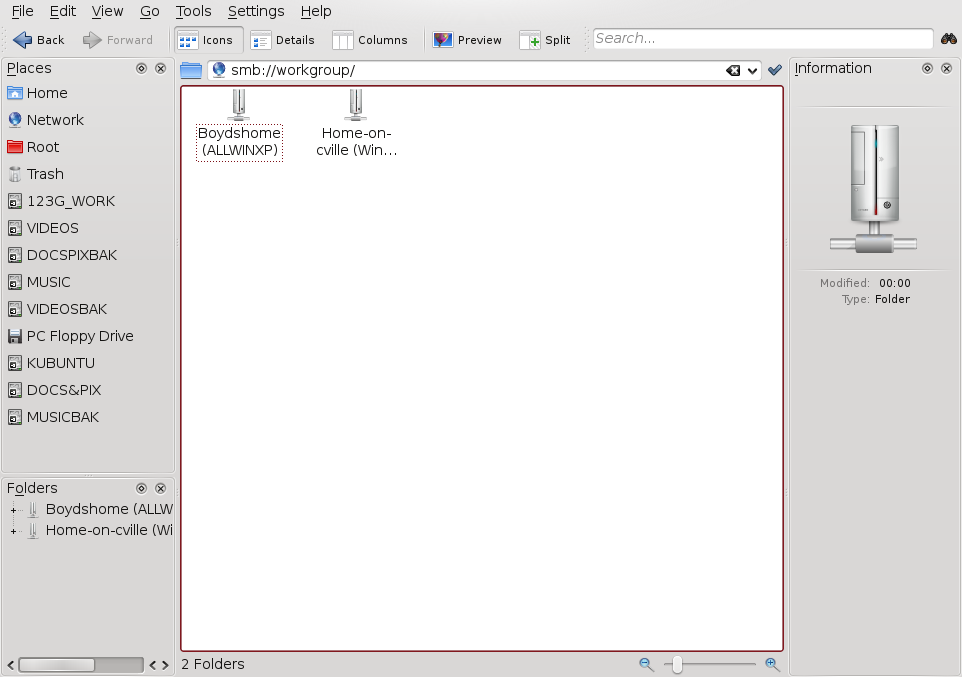
Task: Click the icon zoom slider handle
Action: pyautogui.click(x=677, y=664)
